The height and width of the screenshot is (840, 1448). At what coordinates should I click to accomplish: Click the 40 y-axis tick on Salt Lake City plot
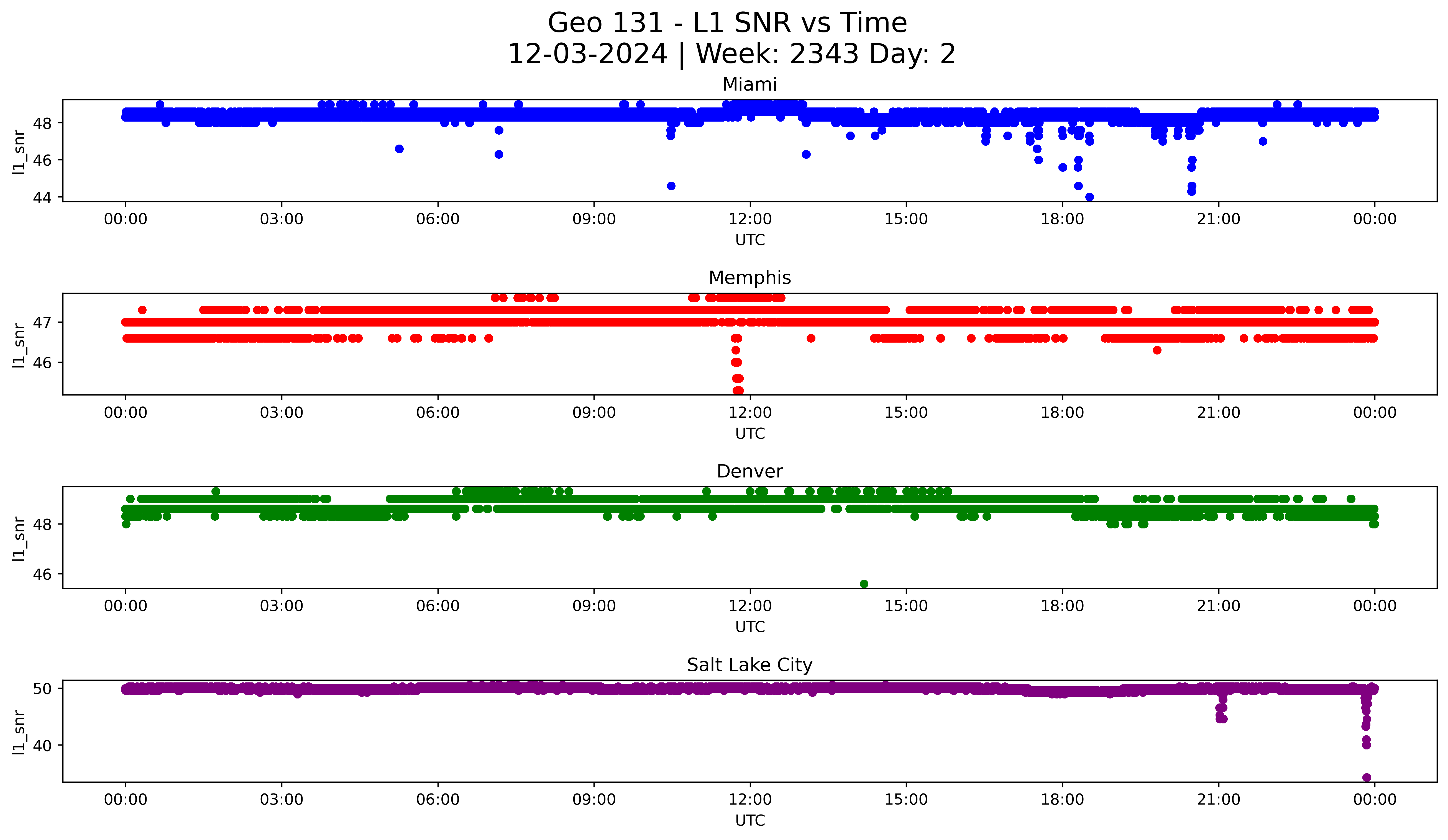42,745
